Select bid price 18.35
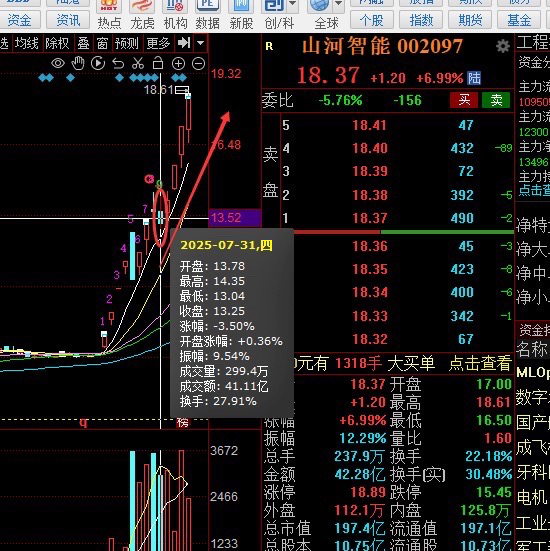 370,269
